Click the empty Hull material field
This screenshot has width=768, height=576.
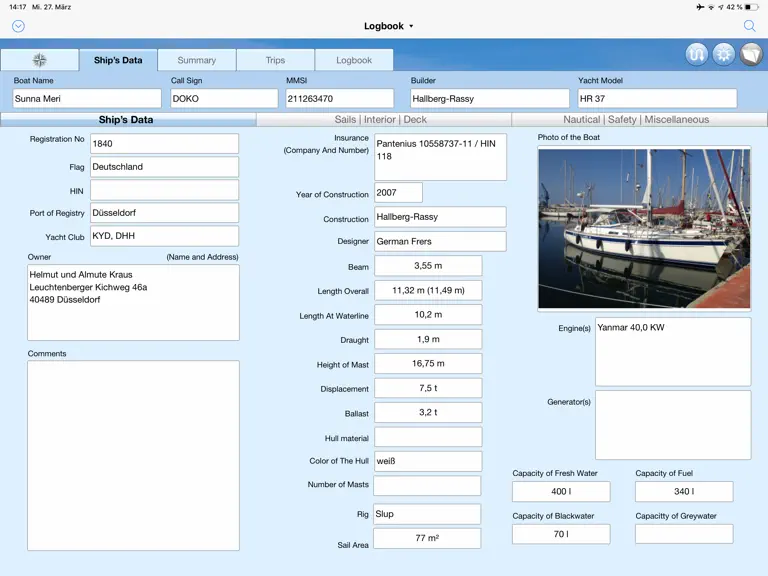[428, 437]
